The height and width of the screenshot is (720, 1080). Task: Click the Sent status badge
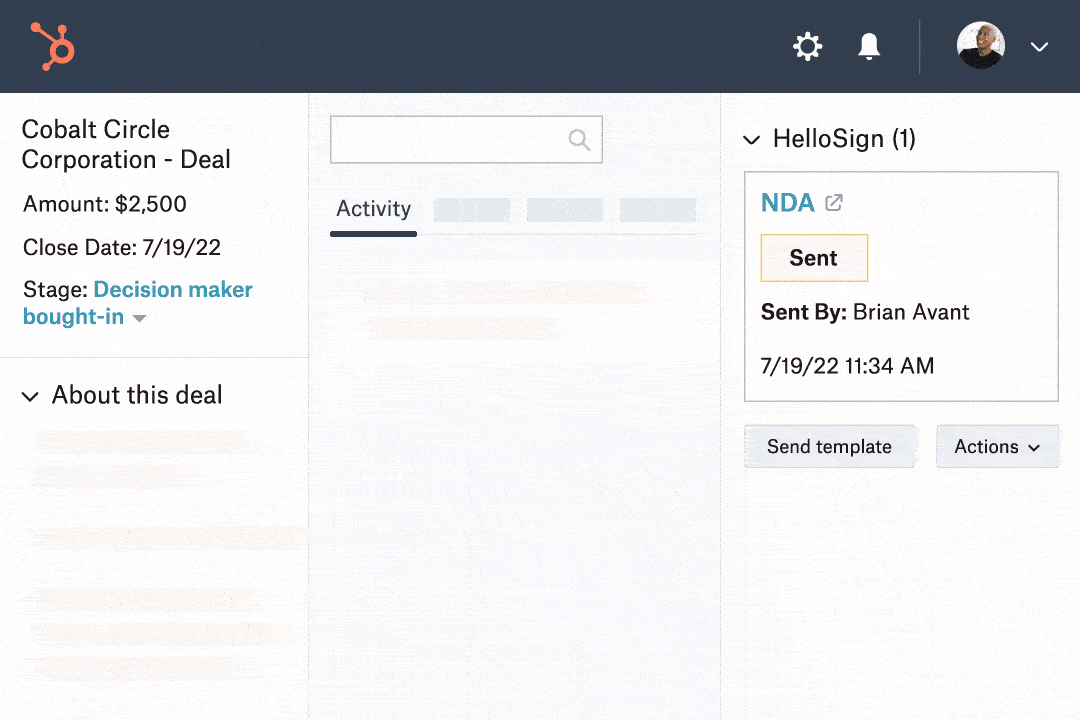[x=814, y=258]
